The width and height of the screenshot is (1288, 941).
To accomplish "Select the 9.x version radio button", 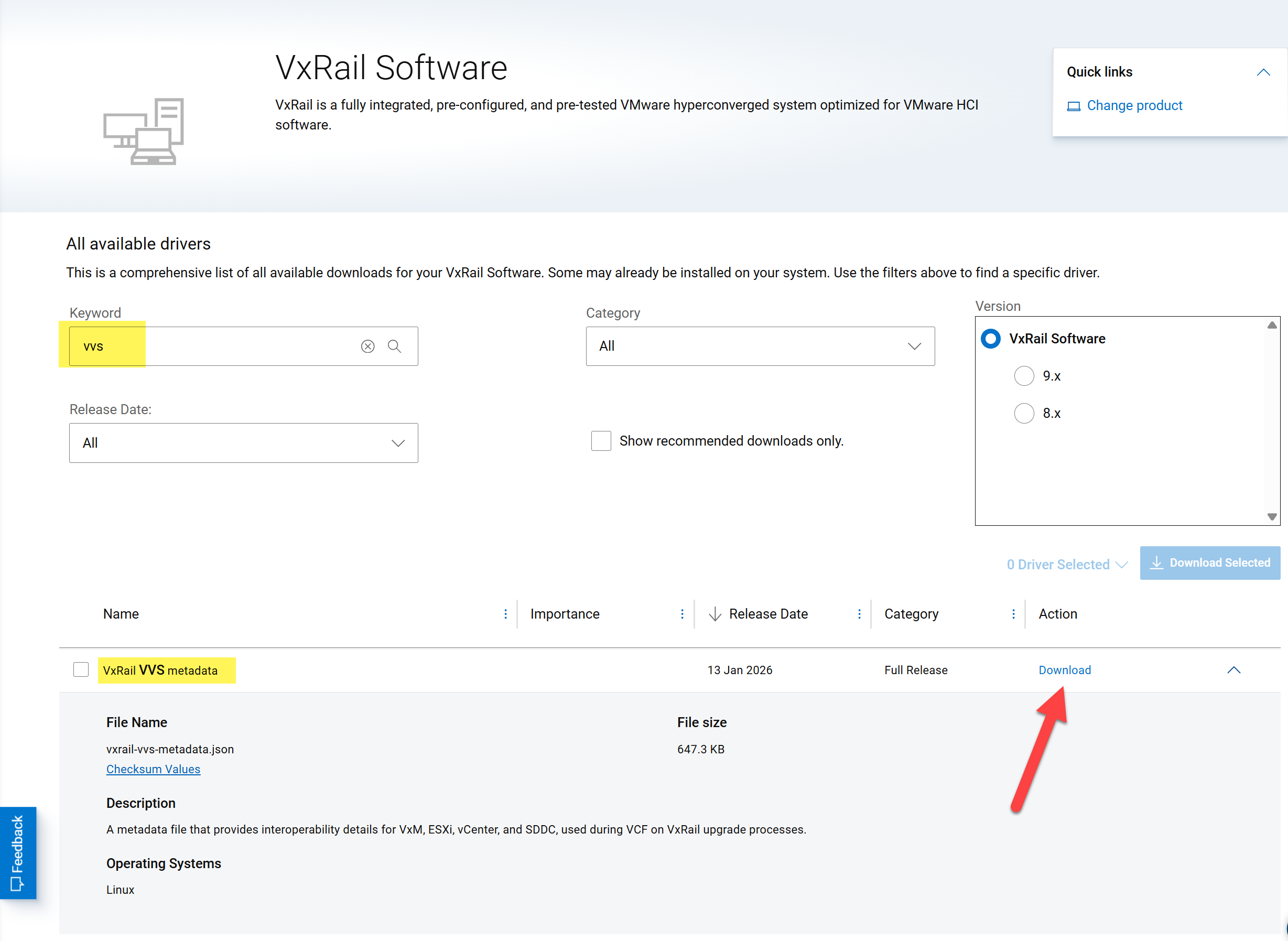I will click(1024, 376).
